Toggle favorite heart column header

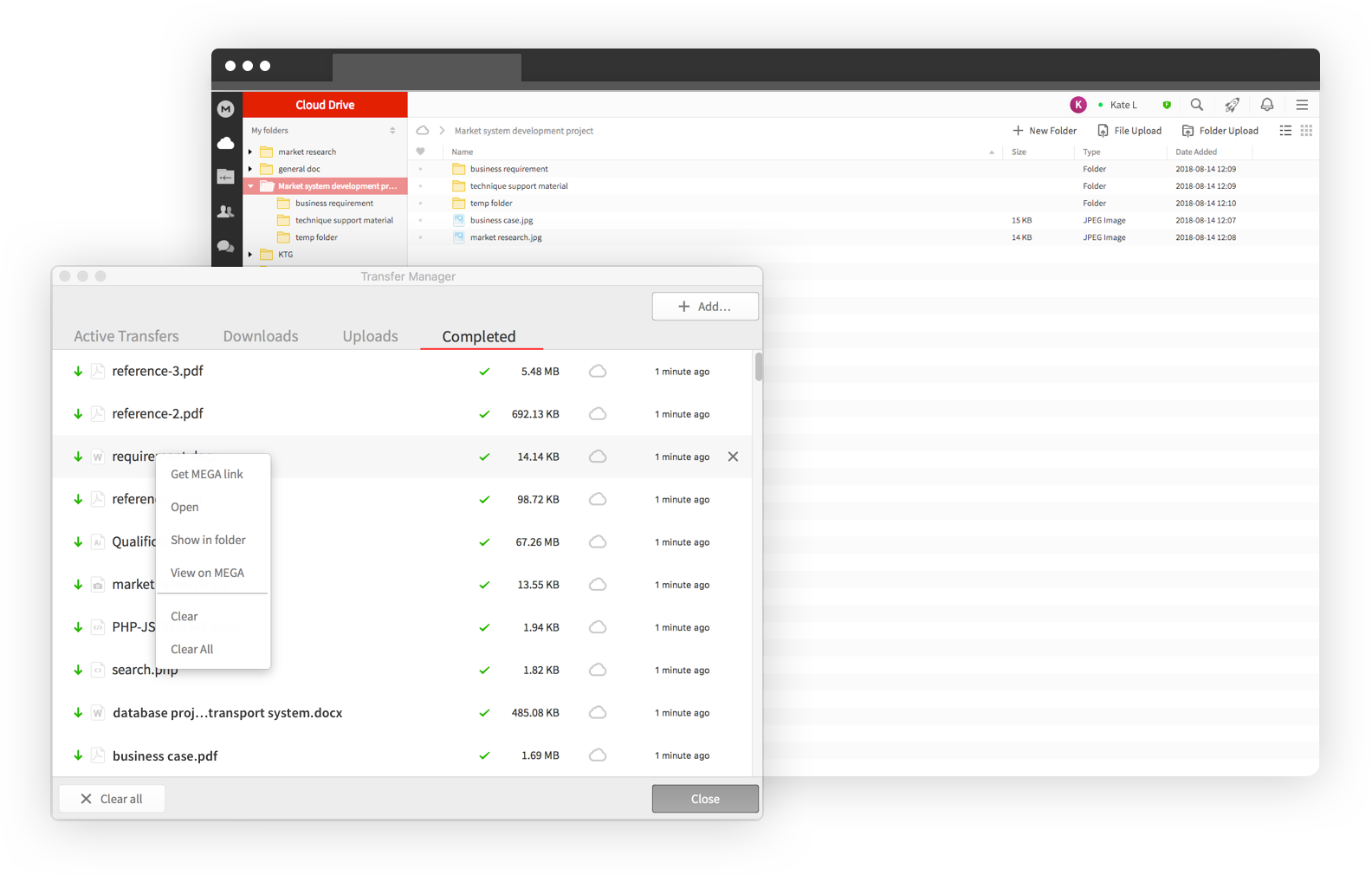(x=421, y=152)
